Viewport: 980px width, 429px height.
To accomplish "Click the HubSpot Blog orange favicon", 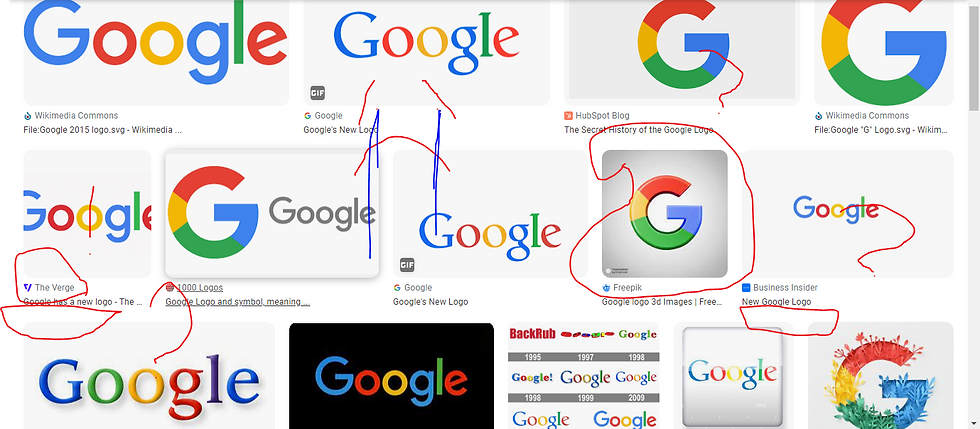I will (568, 116).
